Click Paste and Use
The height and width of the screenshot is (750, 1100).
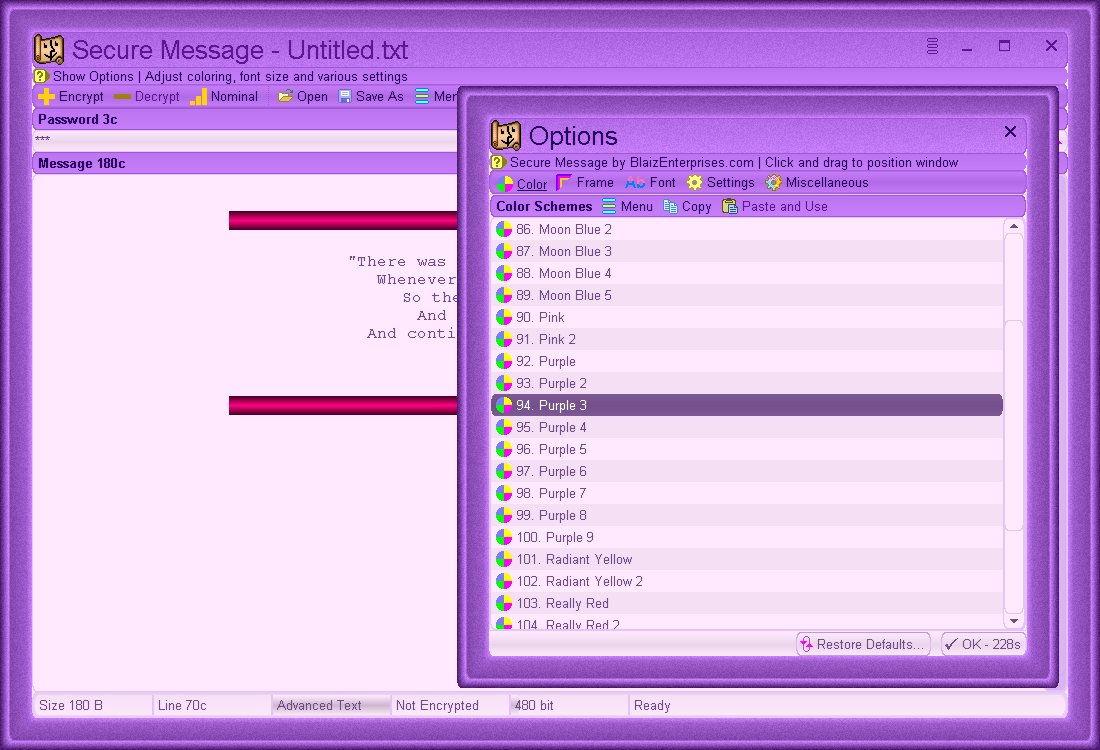(x=775, y=207)
